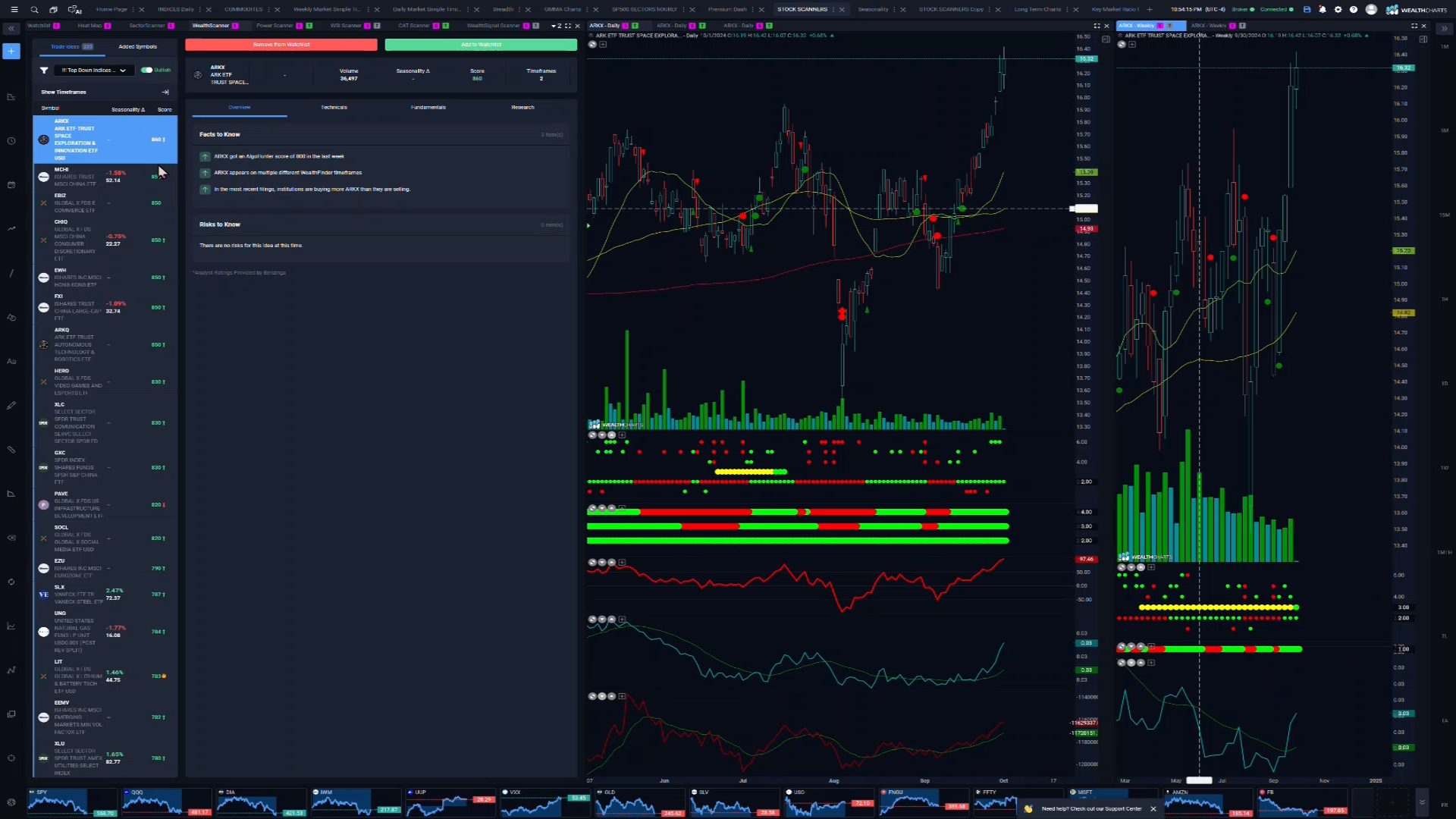Screen dimensions: 1456x819
Task: Collapse the left panel with double-chevron
Action: pos(11,28)
